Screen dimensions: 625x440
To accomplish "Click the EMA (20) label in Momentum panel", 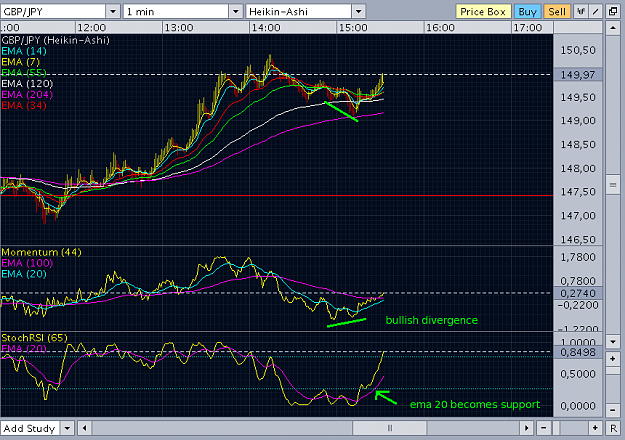I will click(24, 274).
